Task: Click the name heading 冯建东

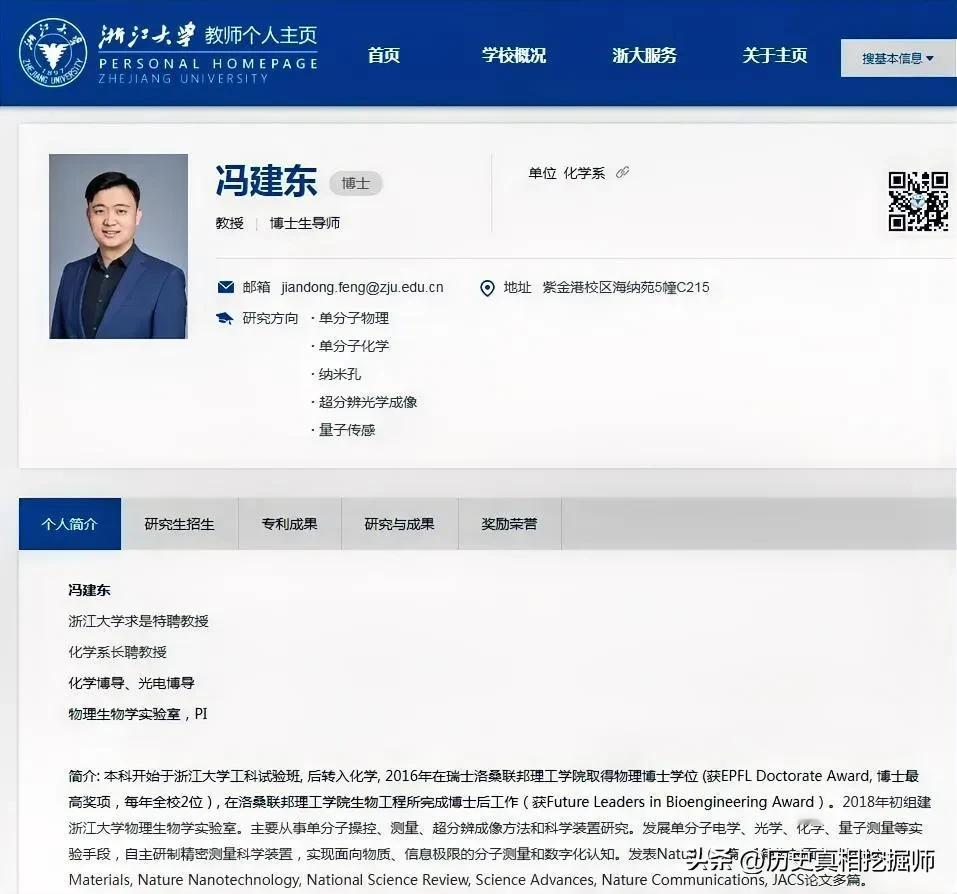Action: click(x=266, y=181)
